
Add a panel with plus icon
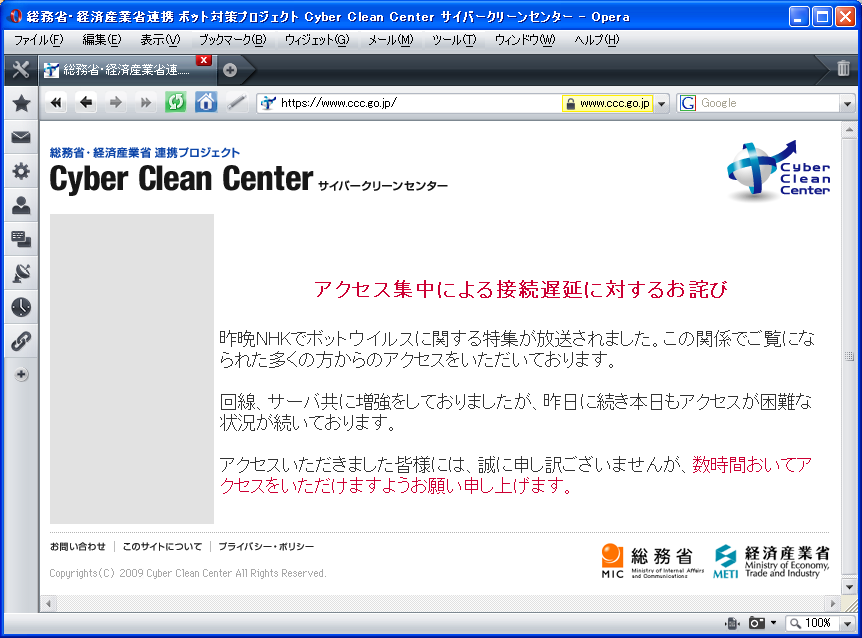[x=21, y=375]
